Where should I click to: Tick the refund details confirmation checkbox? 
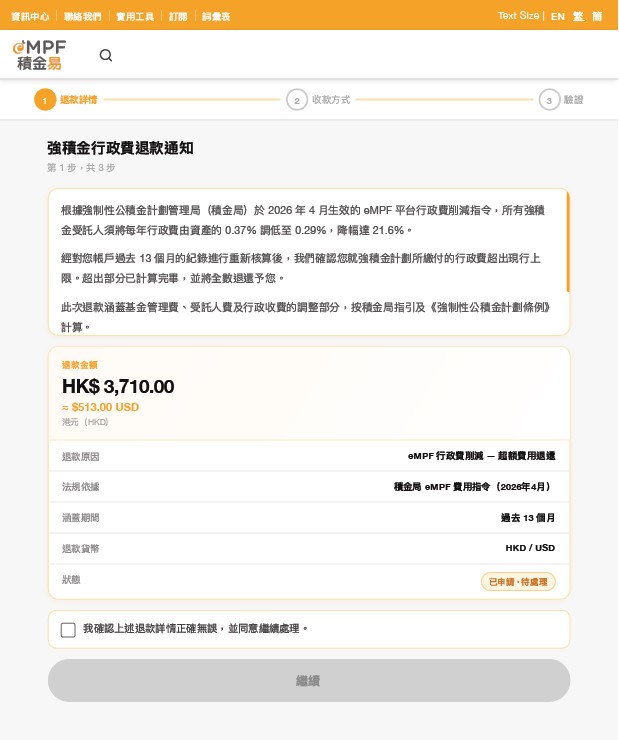[x=68, y=630]
